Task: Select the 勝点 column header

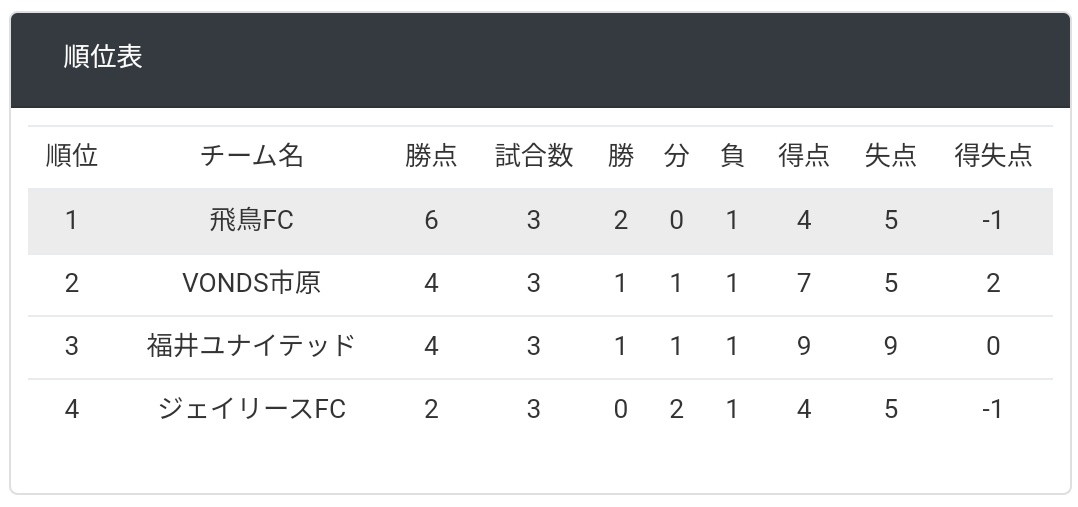Action: click(x=431, y=156)
